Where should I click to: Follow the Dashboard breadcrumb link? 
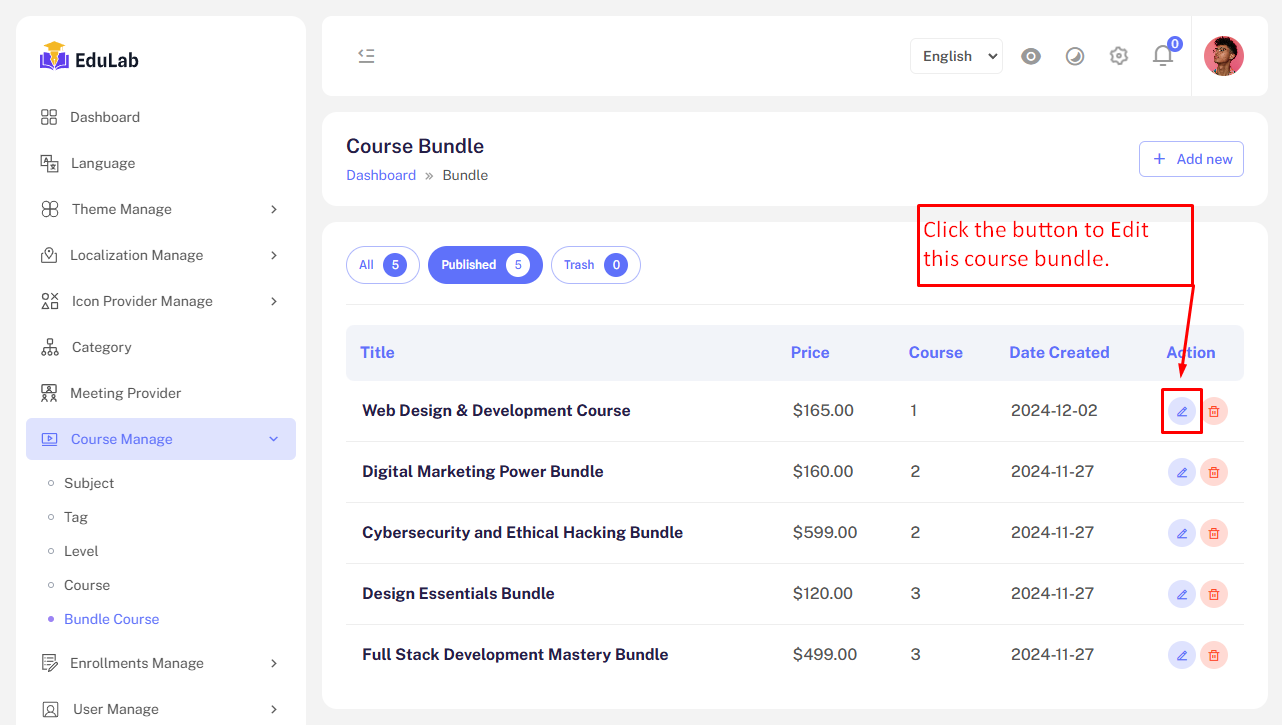point(380,175)
